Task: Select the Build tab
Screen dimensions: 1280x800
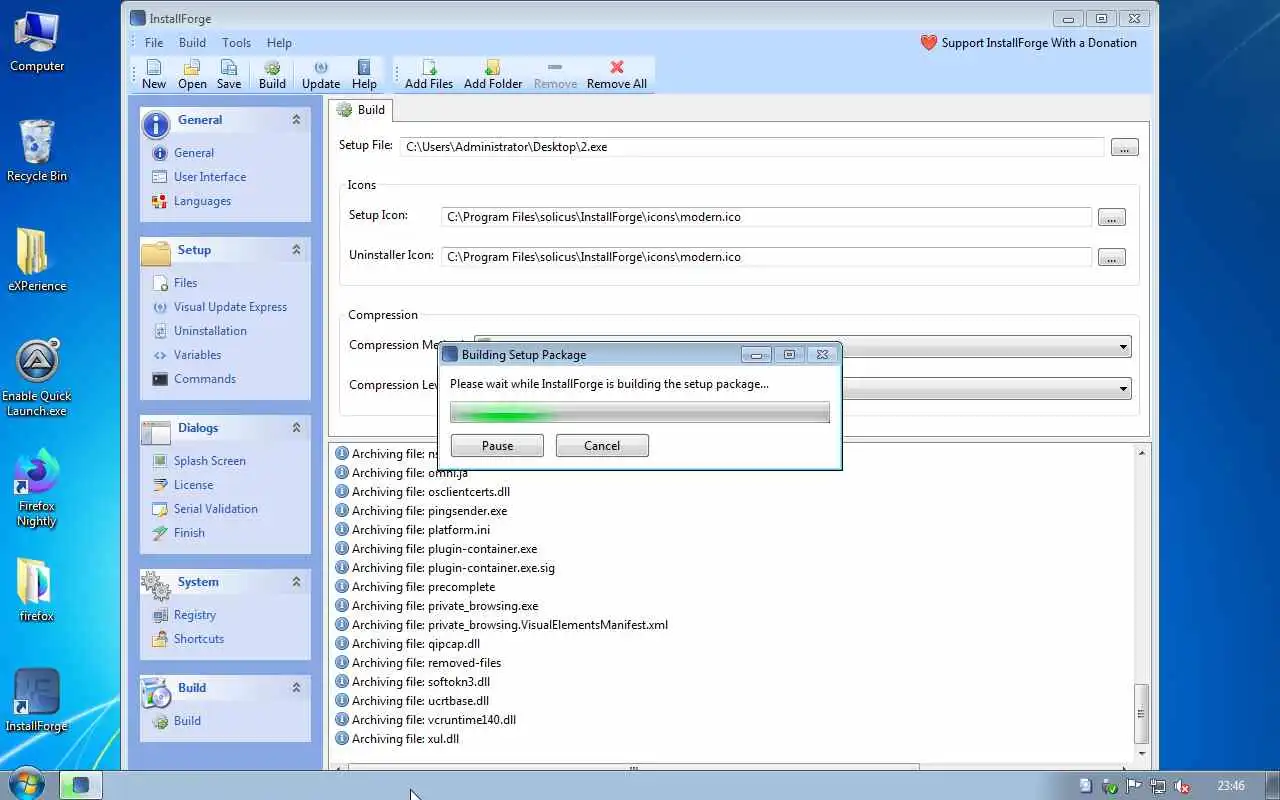Action: (362, 110)
